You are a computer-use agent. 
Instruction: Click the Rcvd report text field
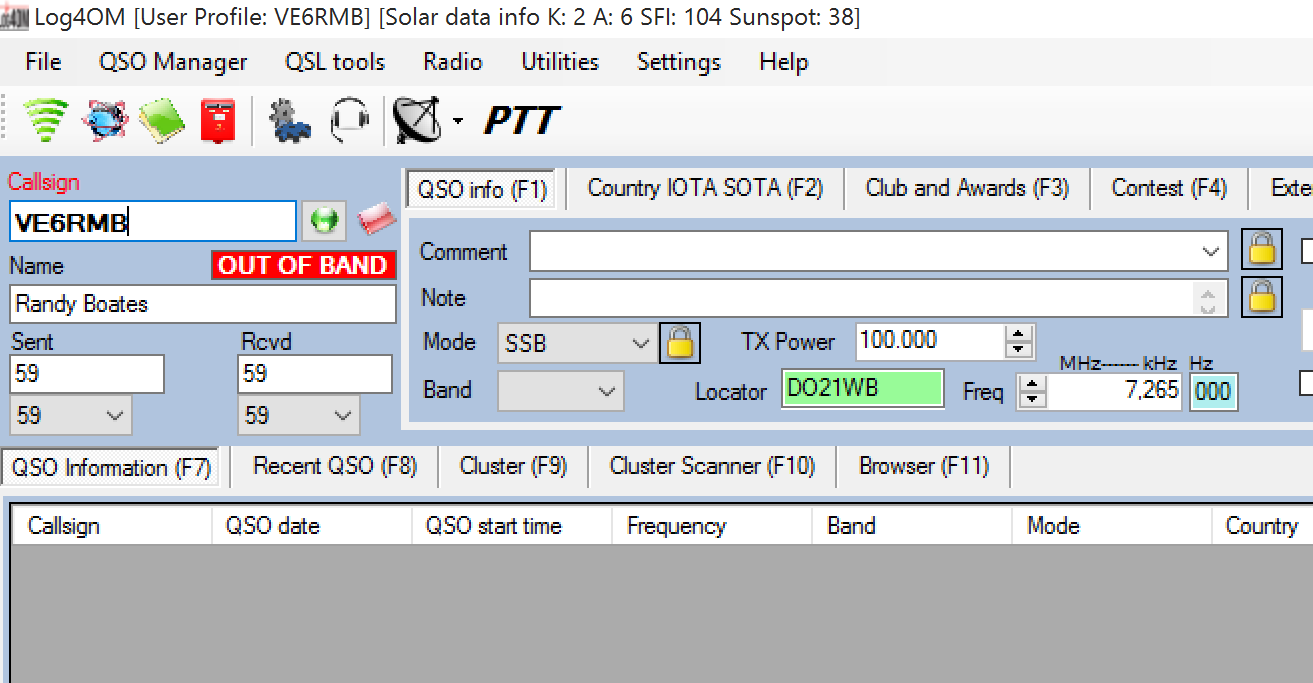tap(315, 374)
